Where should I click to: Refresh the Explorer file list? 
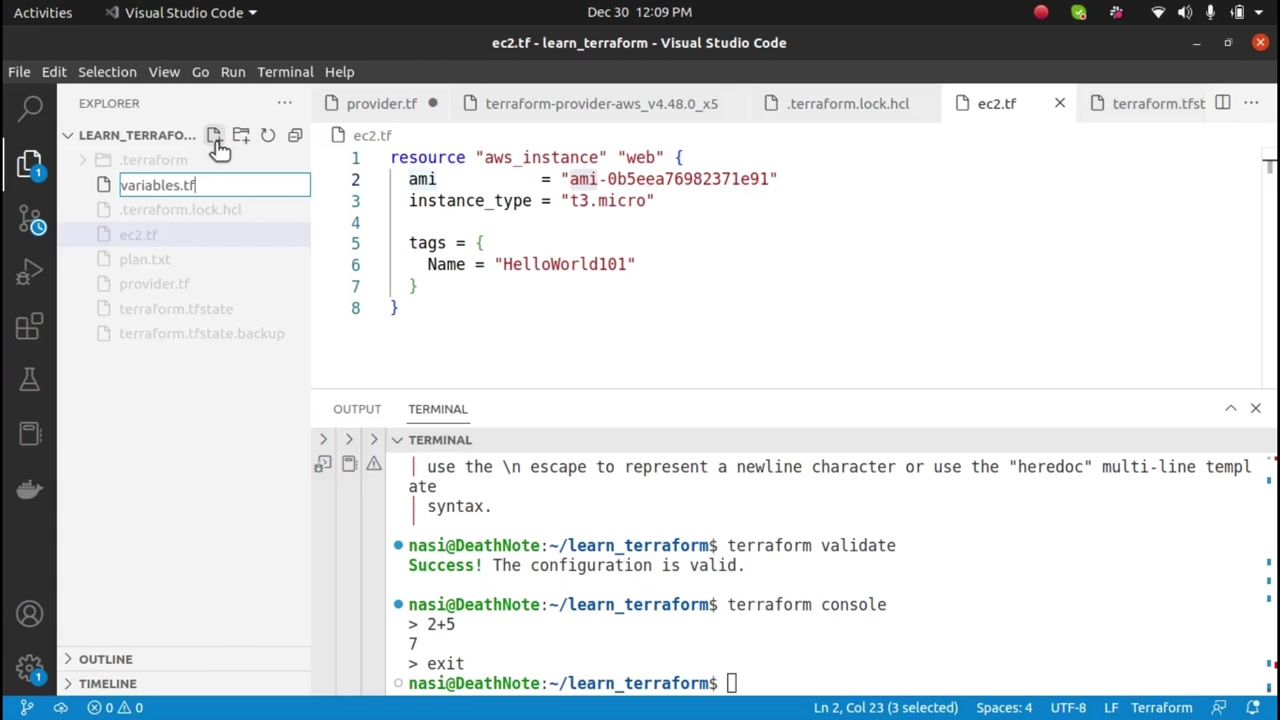(x=268, y=135)
